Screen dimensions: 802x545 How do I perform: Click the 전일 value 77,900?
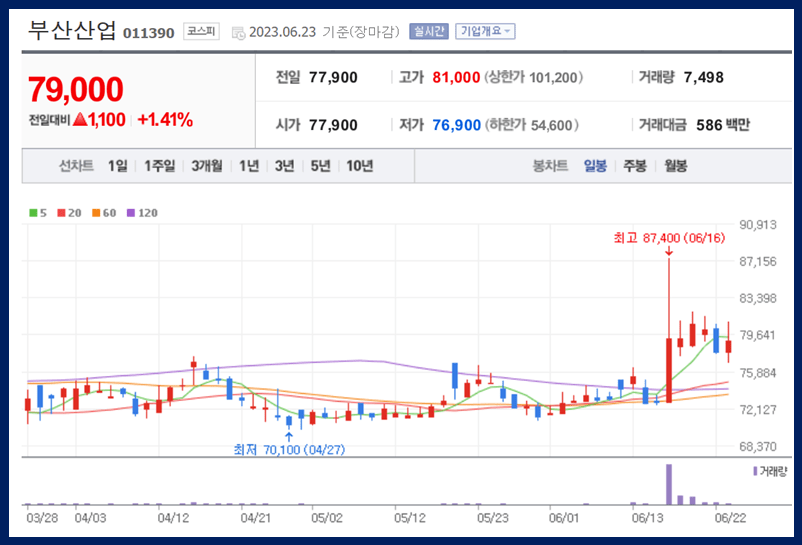tap(333, 77)
